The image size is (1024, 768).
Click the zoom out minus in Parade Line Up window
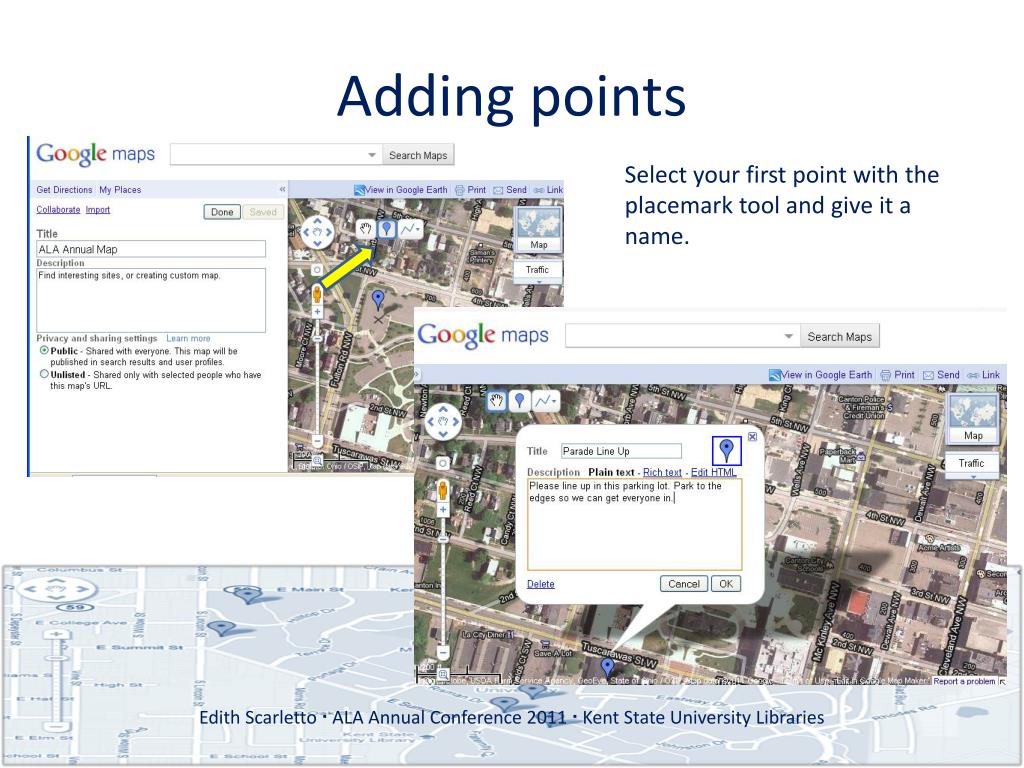[443, 652]
